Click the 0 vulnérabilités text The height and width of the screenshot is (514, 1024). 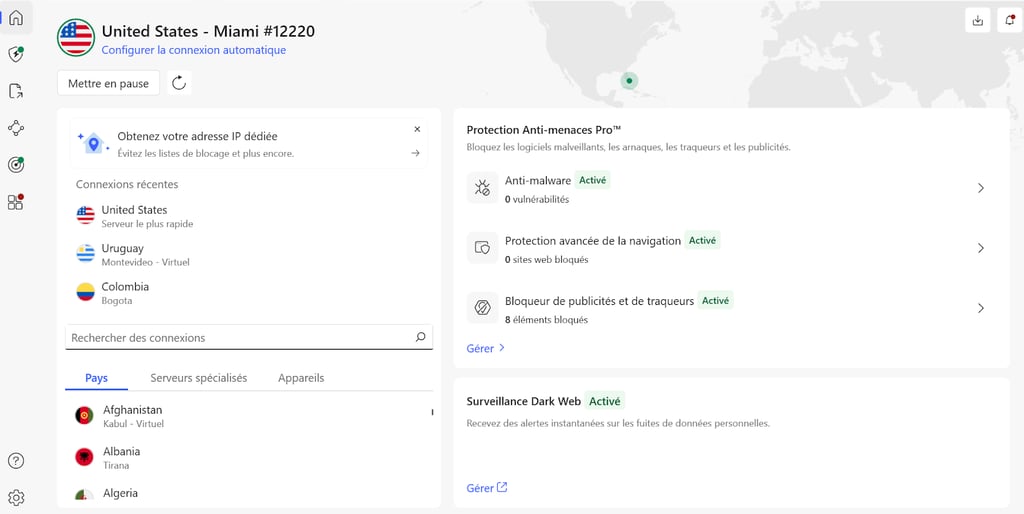point(537,200)
